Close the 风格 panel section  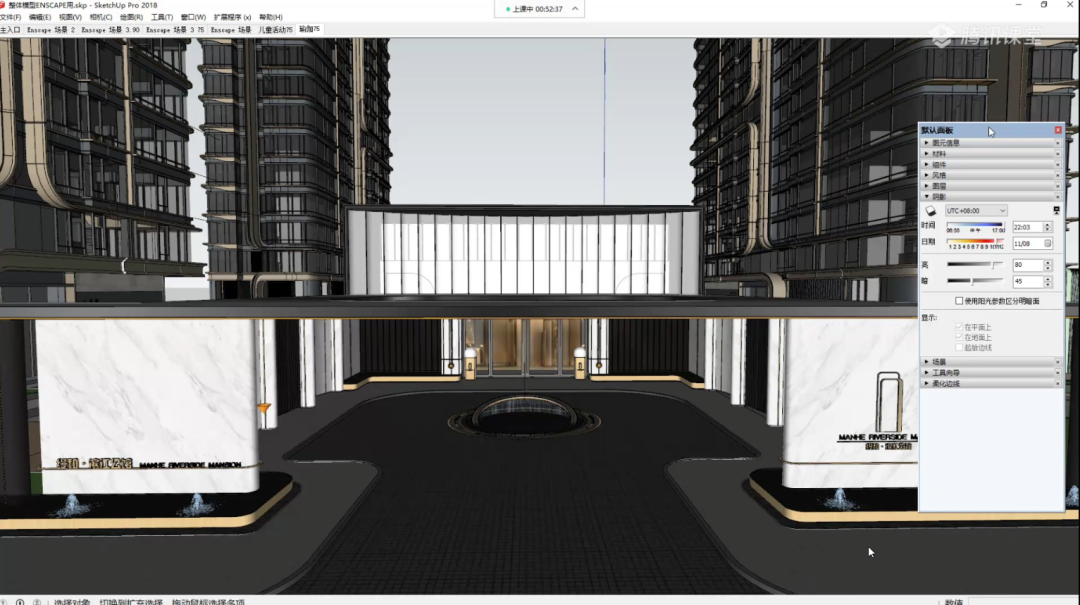point(1058,175)
